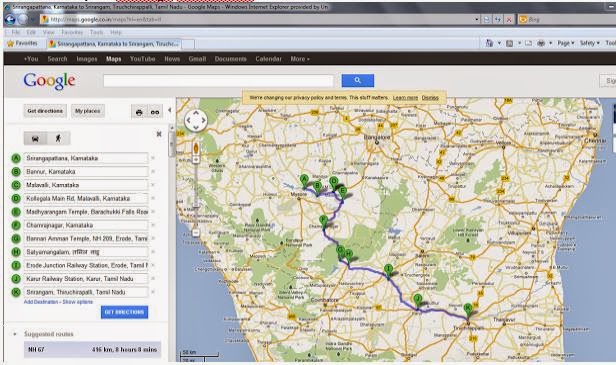Open the Tools menu in menu bar
Screen dimensions: 616x365
97,32
